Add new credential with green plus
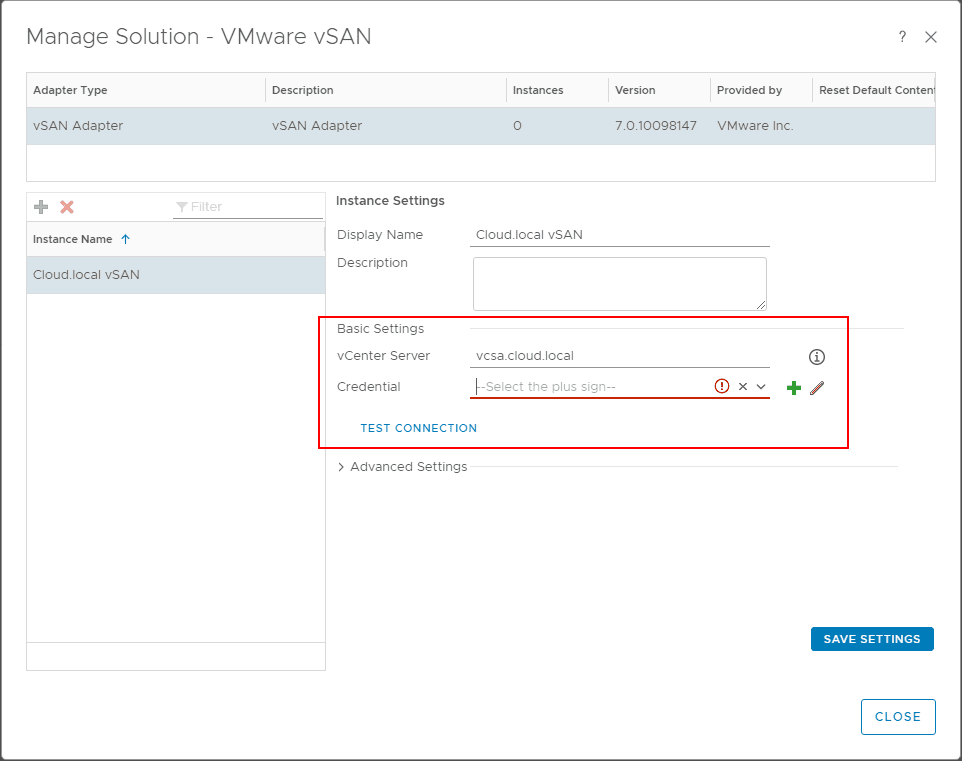 [x=794, y=388]
